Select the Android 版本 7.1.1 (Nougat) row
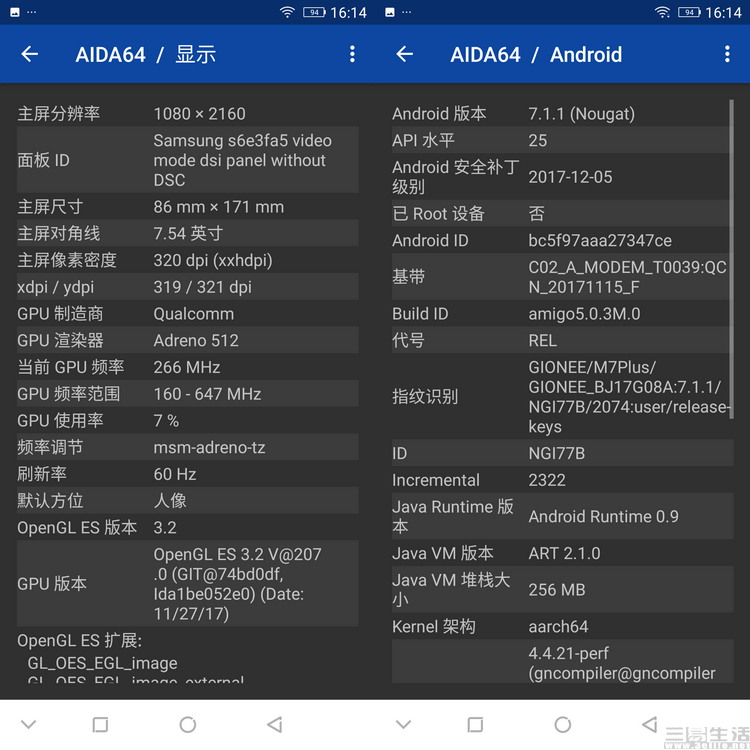The height and width of the screenshot is (750, 750). pyautogui.click(x=562, y=113)
